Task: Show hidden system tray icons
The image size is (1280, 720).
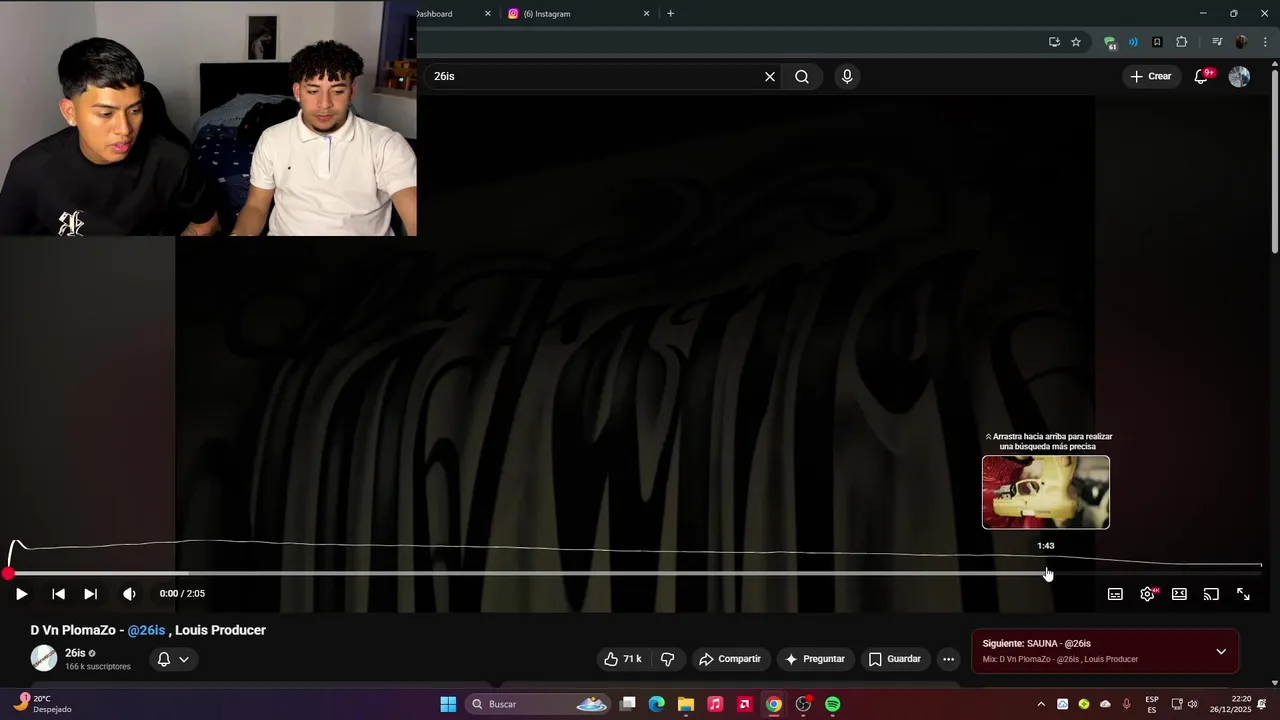Action: [x=1040, y=704]
